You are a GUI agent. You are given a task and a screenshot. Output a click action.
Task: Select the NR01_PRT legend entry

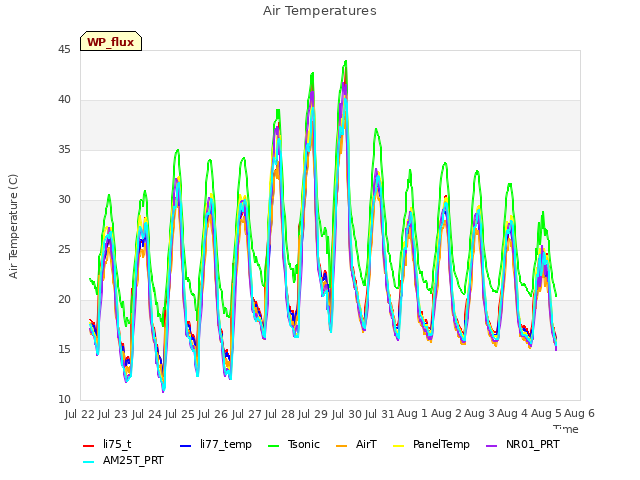[522, 444]
